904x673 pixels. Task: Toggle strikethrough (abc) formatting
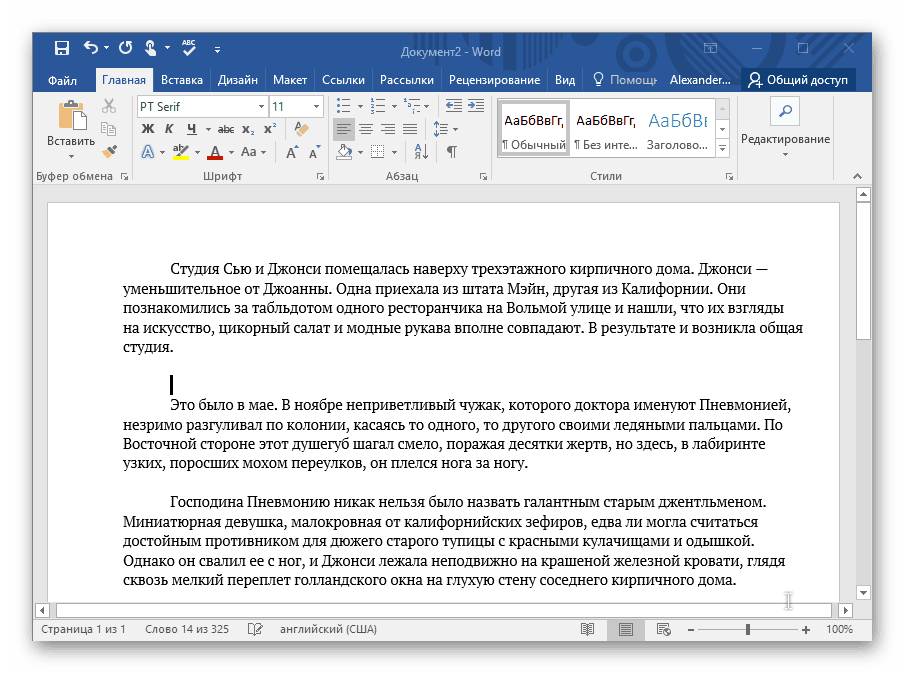[x=225, y=130]
